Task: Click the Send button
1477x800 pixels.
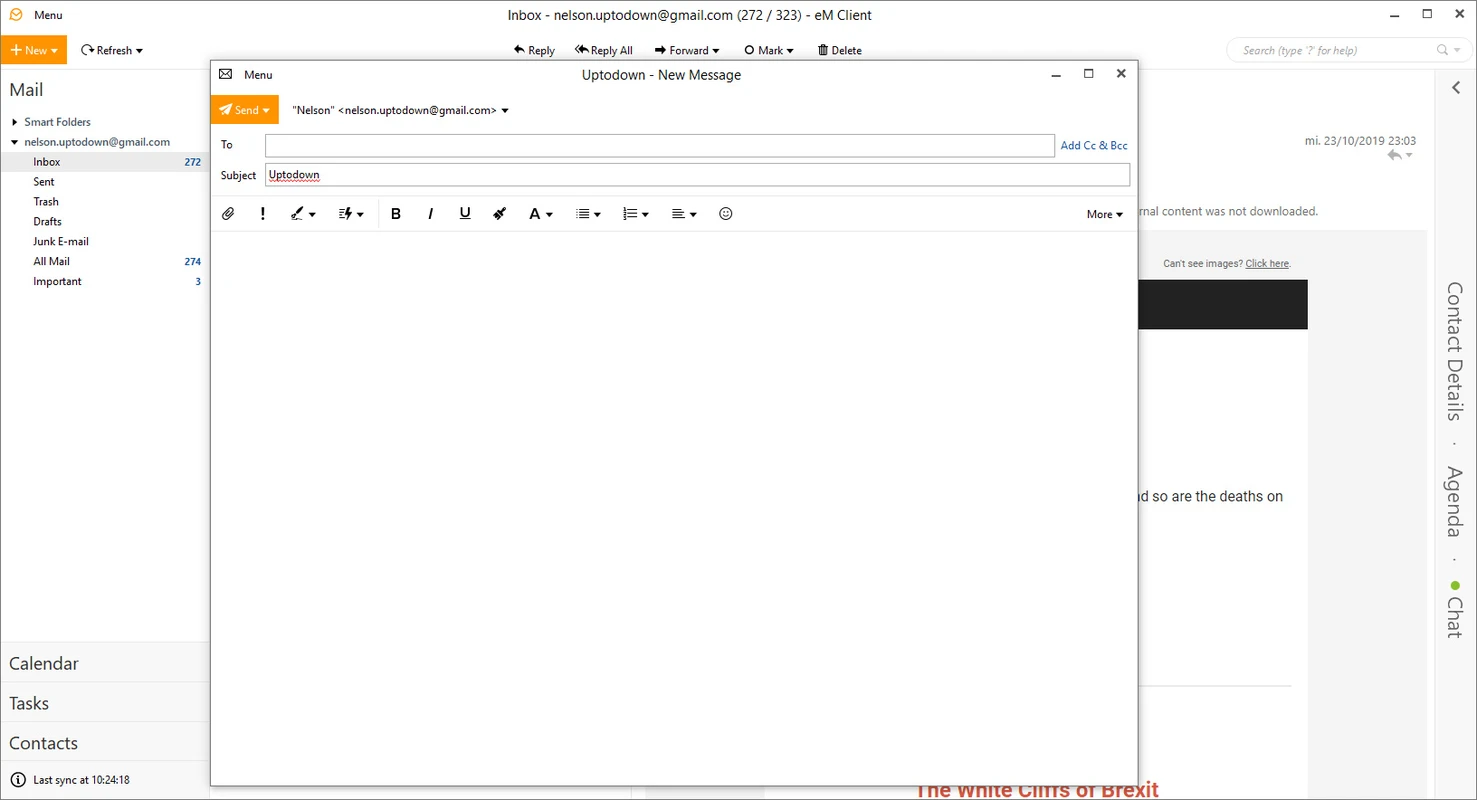Action: pos(239,110)
